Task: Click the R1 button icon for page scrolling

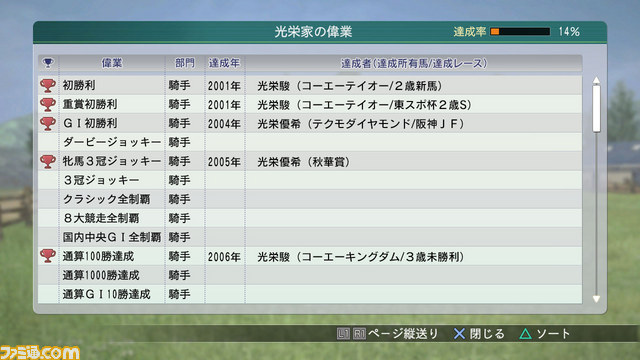Action: click(x=359, y=334)
